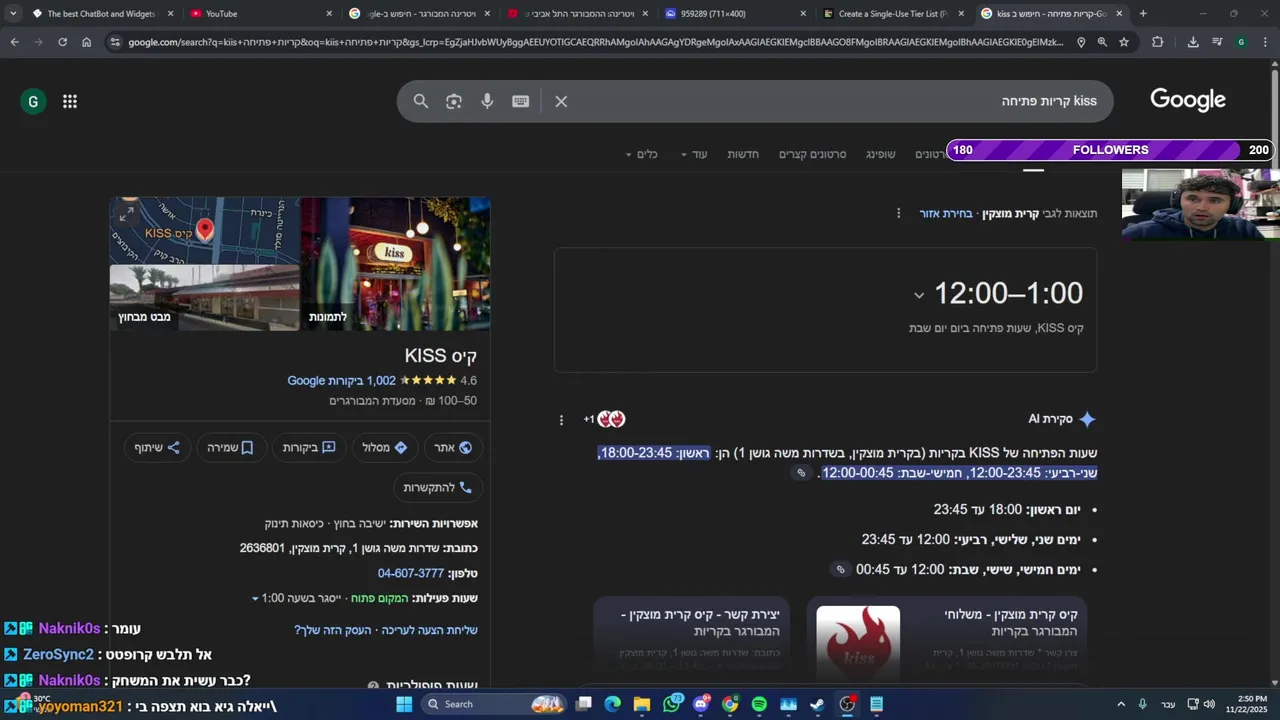Click the taskbar Search box
Image resolution: width=1280 pixels, height=720 pixels.
coord(495,704)
